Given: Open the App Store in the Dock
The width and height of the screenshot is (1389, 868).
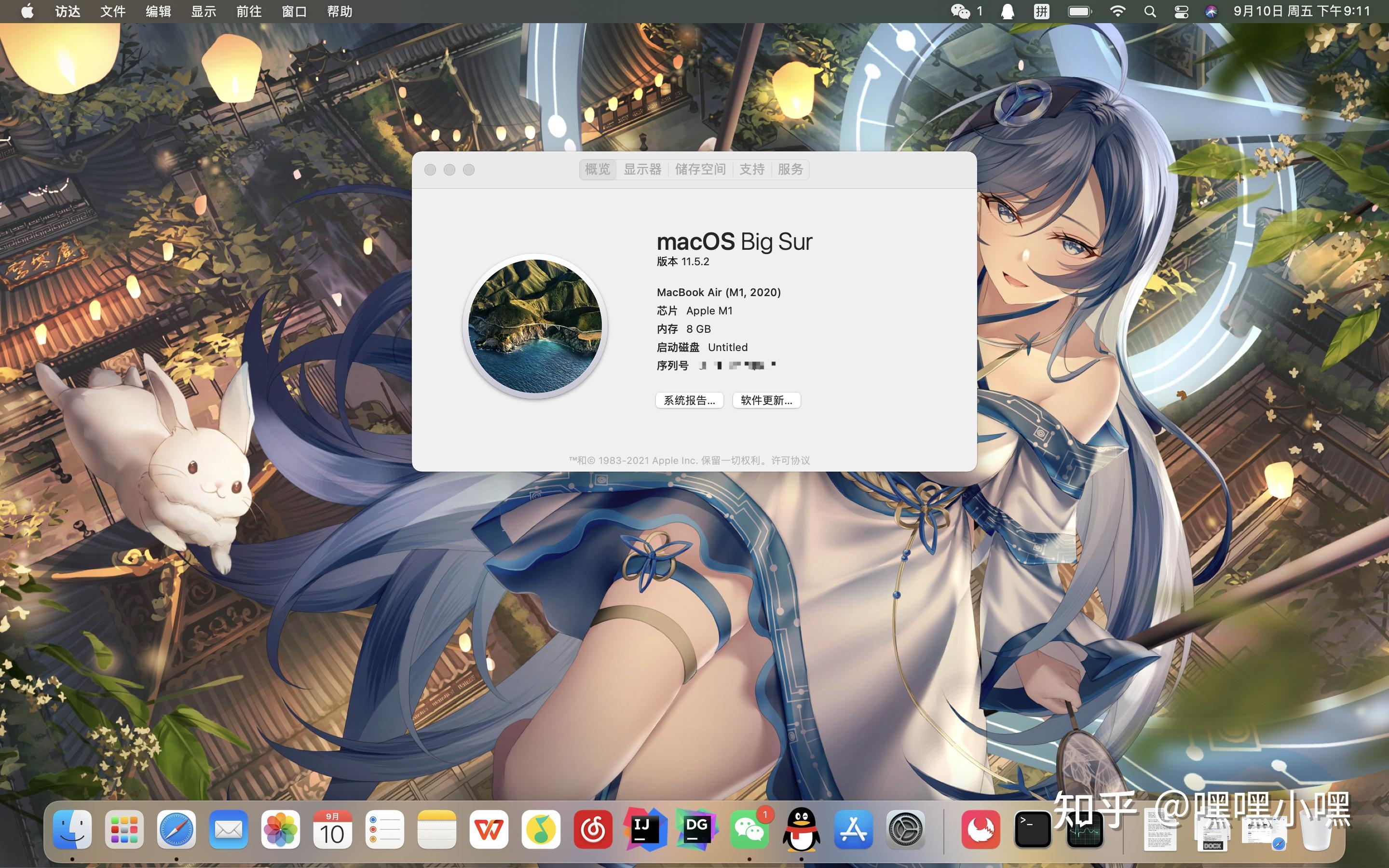Looking at the screenshot, I should [854, 829].
